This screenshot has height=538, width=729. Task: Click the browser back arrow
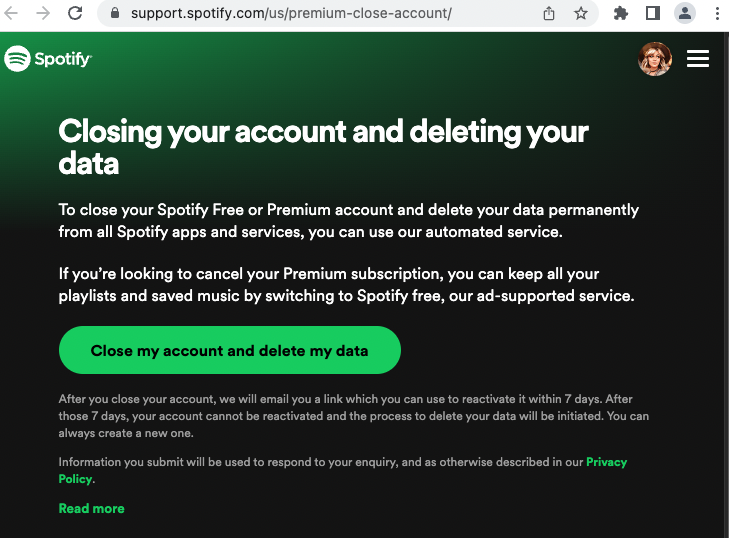pyautogui.click(x=12, y=13)
